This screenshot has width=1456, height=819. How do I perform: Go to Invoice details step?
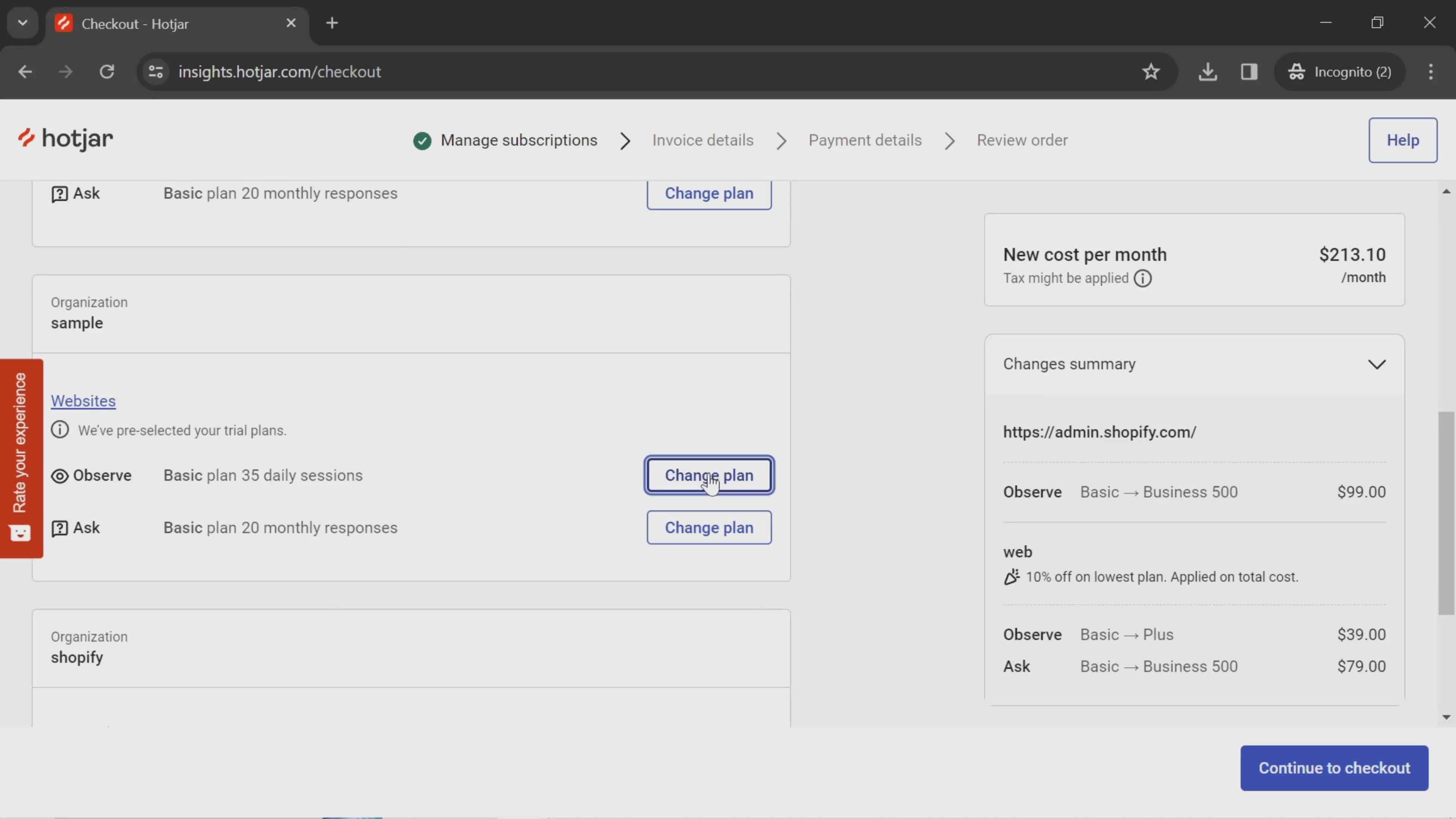click(703, 140)
